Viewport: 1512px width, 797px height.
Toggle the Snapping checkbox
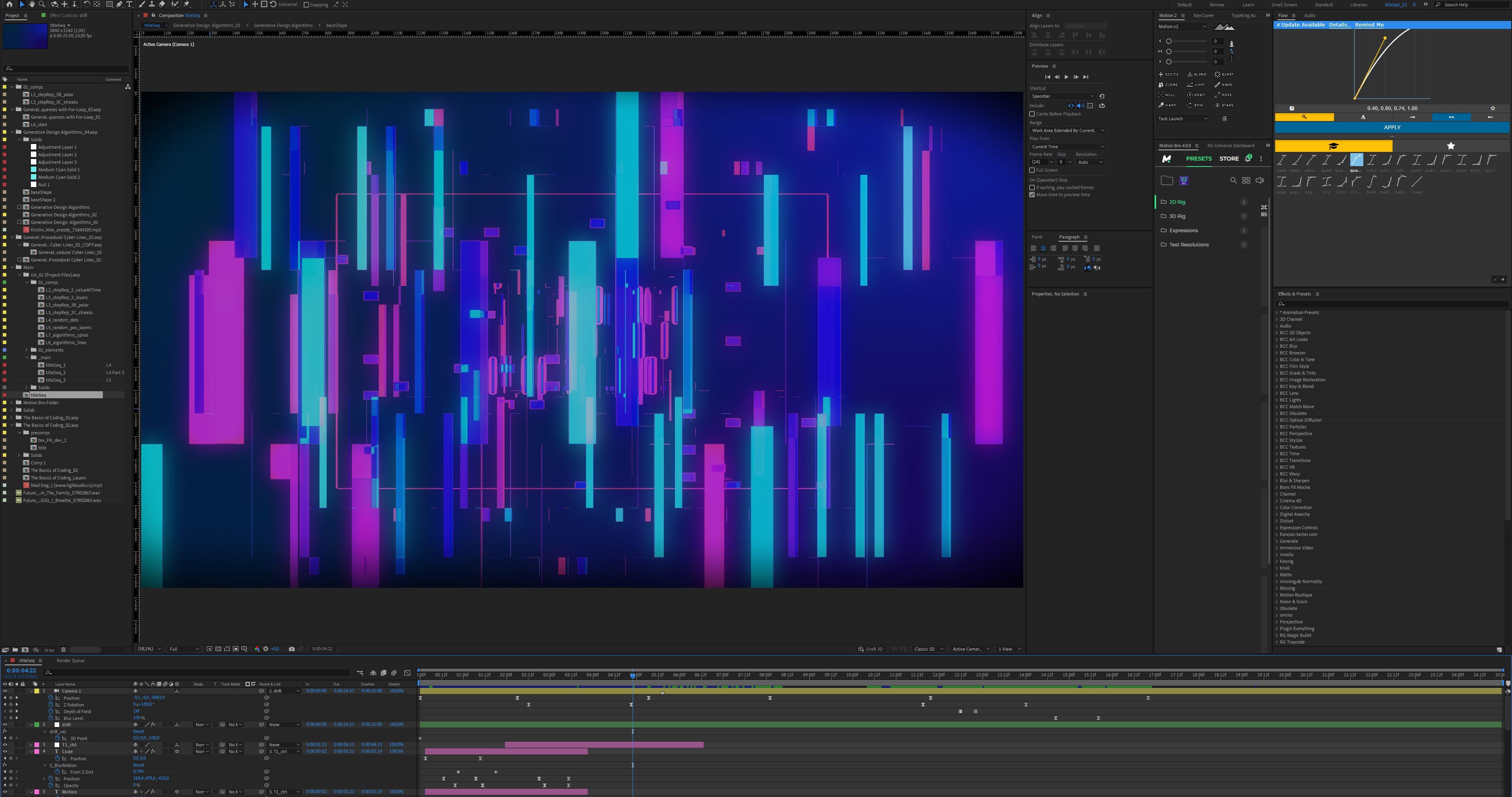306,5
